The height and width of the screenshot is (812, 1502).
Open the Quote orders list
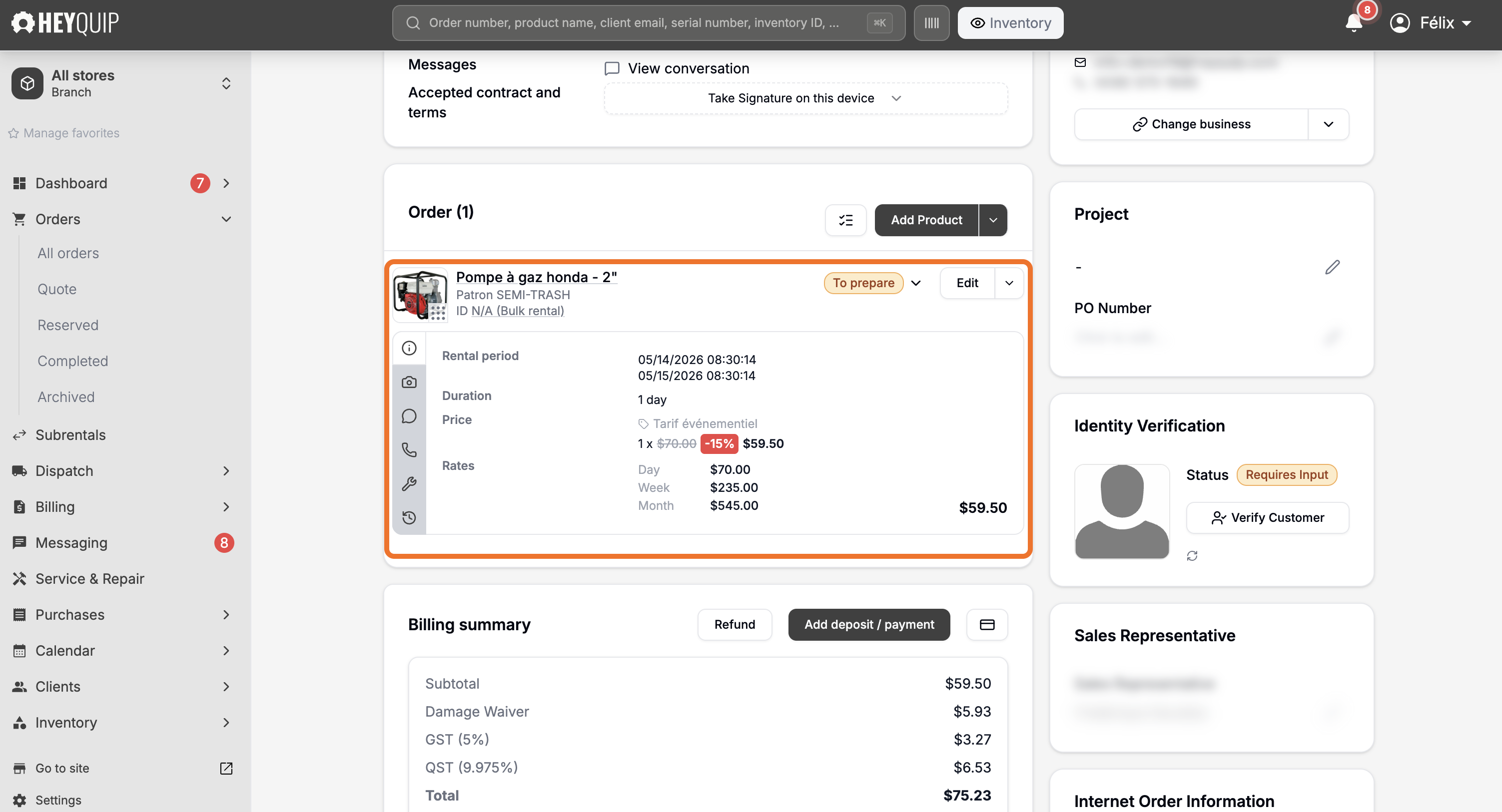[57, 289]
